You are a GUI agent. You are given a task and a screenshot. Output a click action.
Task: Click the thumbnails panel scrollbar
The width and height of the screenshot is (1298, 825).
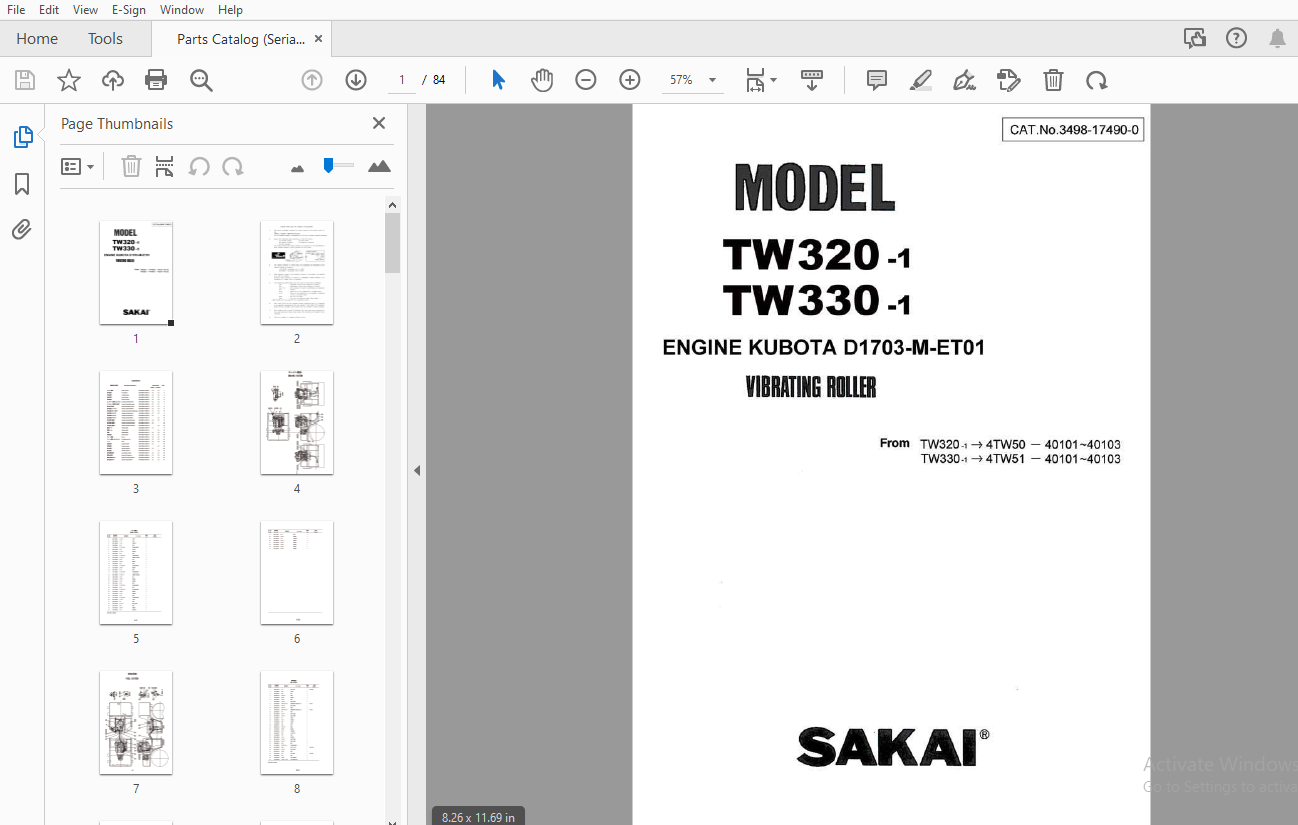click(x=392, y=243)
